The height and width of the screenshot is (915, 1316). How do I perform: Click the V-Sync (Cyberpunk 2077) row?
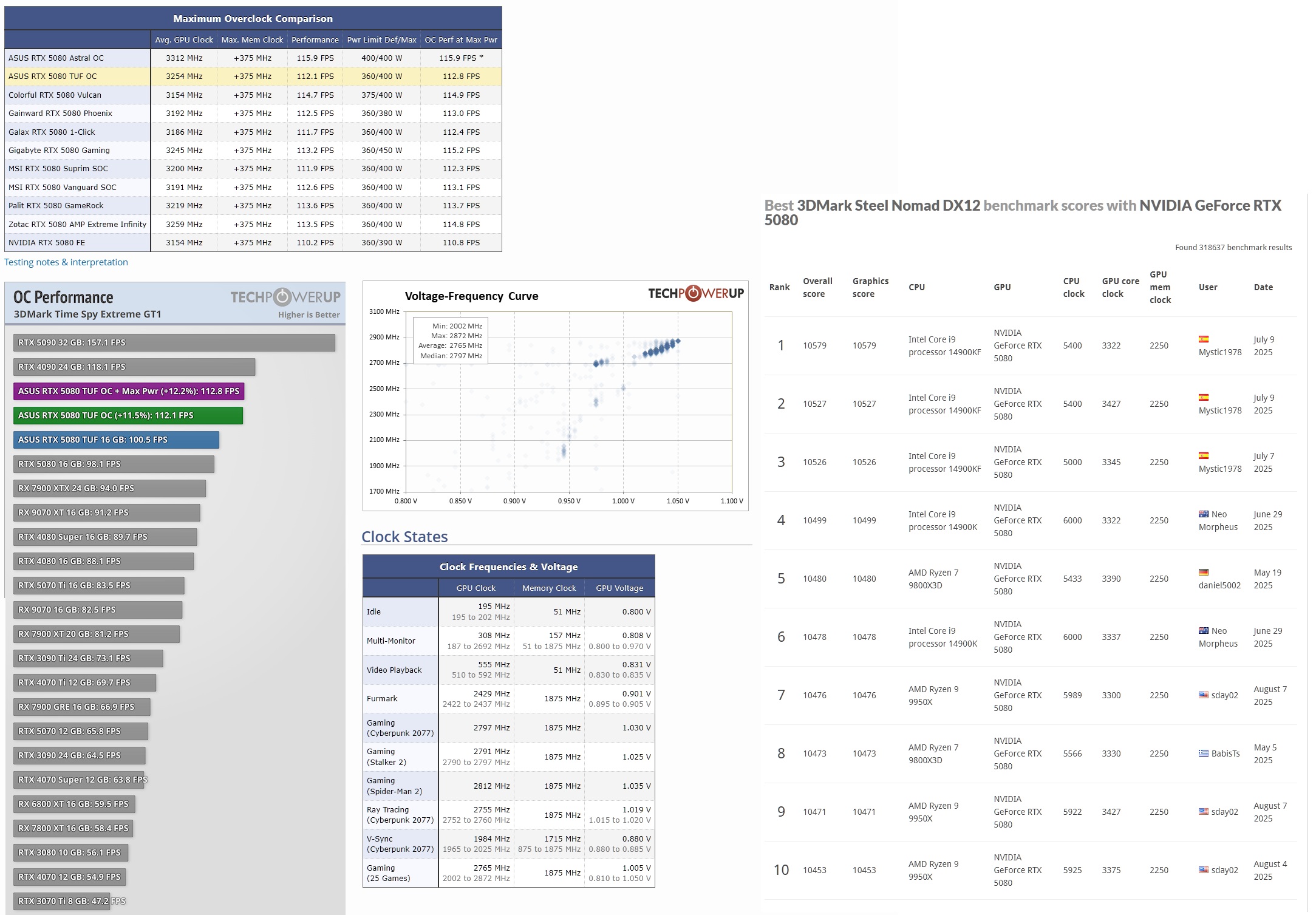[x=509, y=844]
